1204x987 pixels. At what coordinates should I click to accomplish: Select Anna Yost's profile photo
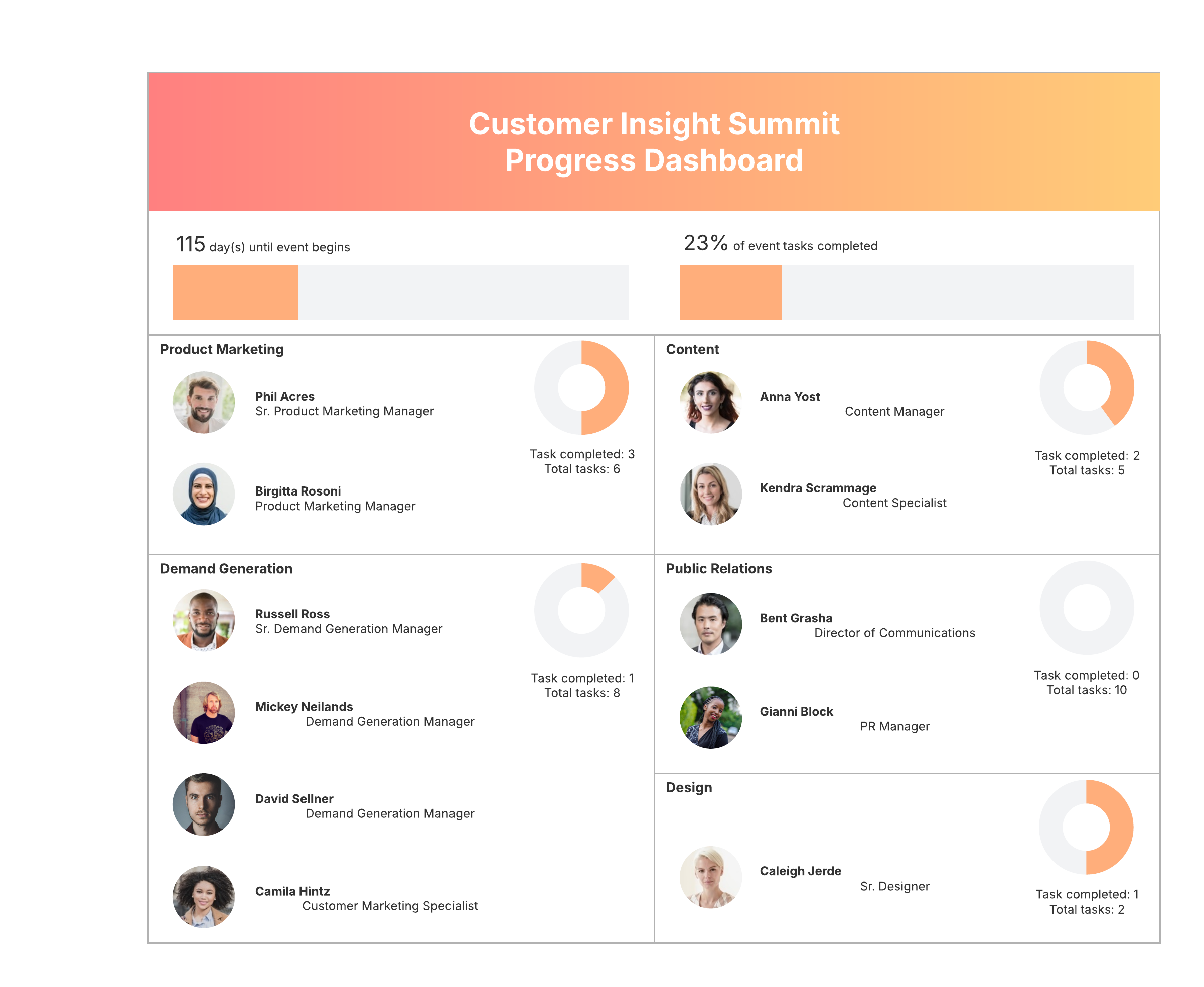click(710, 403)
